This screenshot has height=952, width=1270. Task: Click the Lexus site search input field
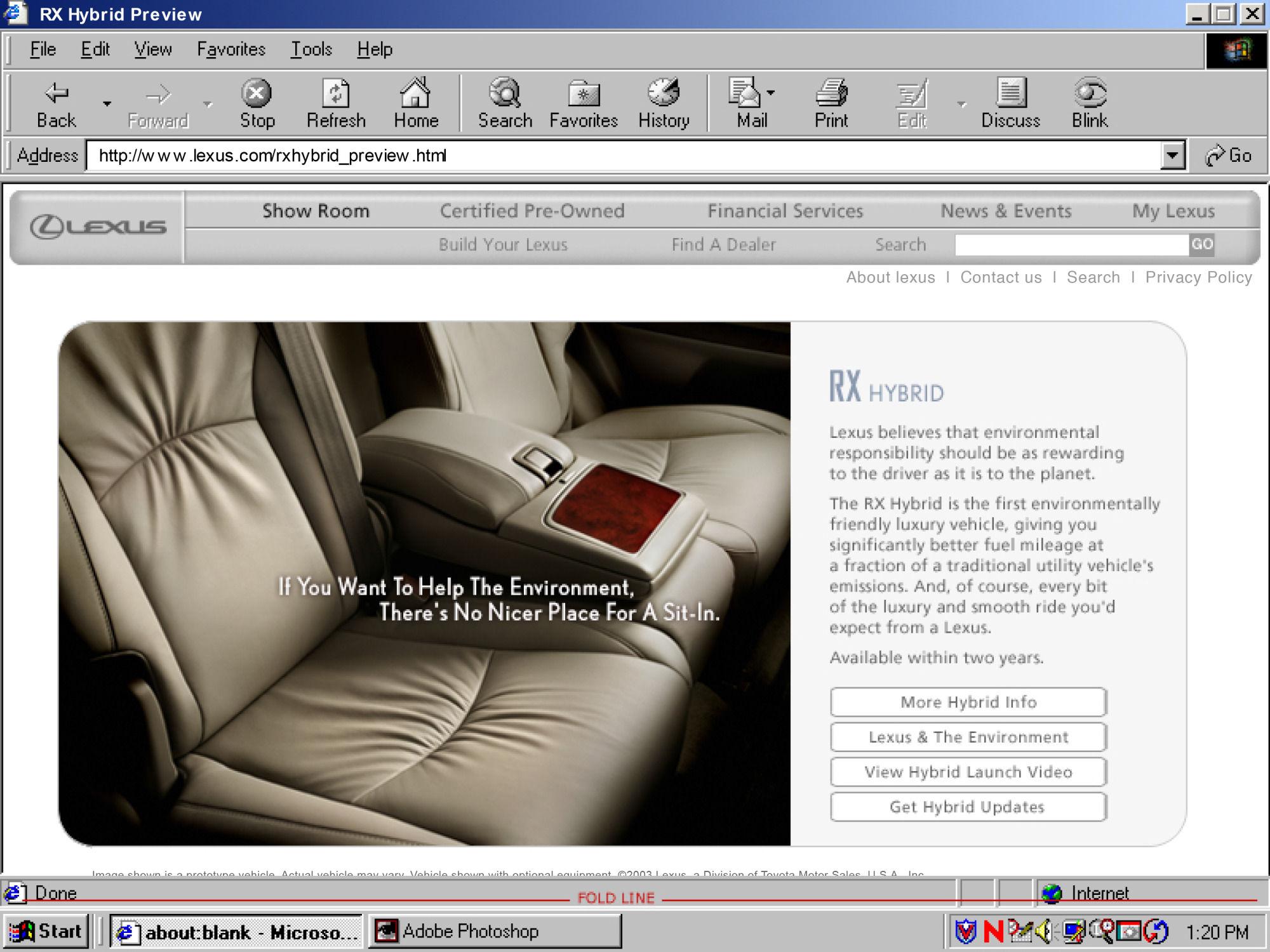(1071, 244)
